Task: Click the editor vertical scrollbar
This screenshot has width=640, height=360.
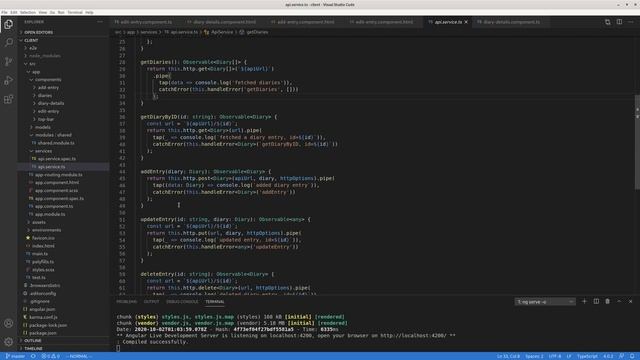Action: coord(637,142)
